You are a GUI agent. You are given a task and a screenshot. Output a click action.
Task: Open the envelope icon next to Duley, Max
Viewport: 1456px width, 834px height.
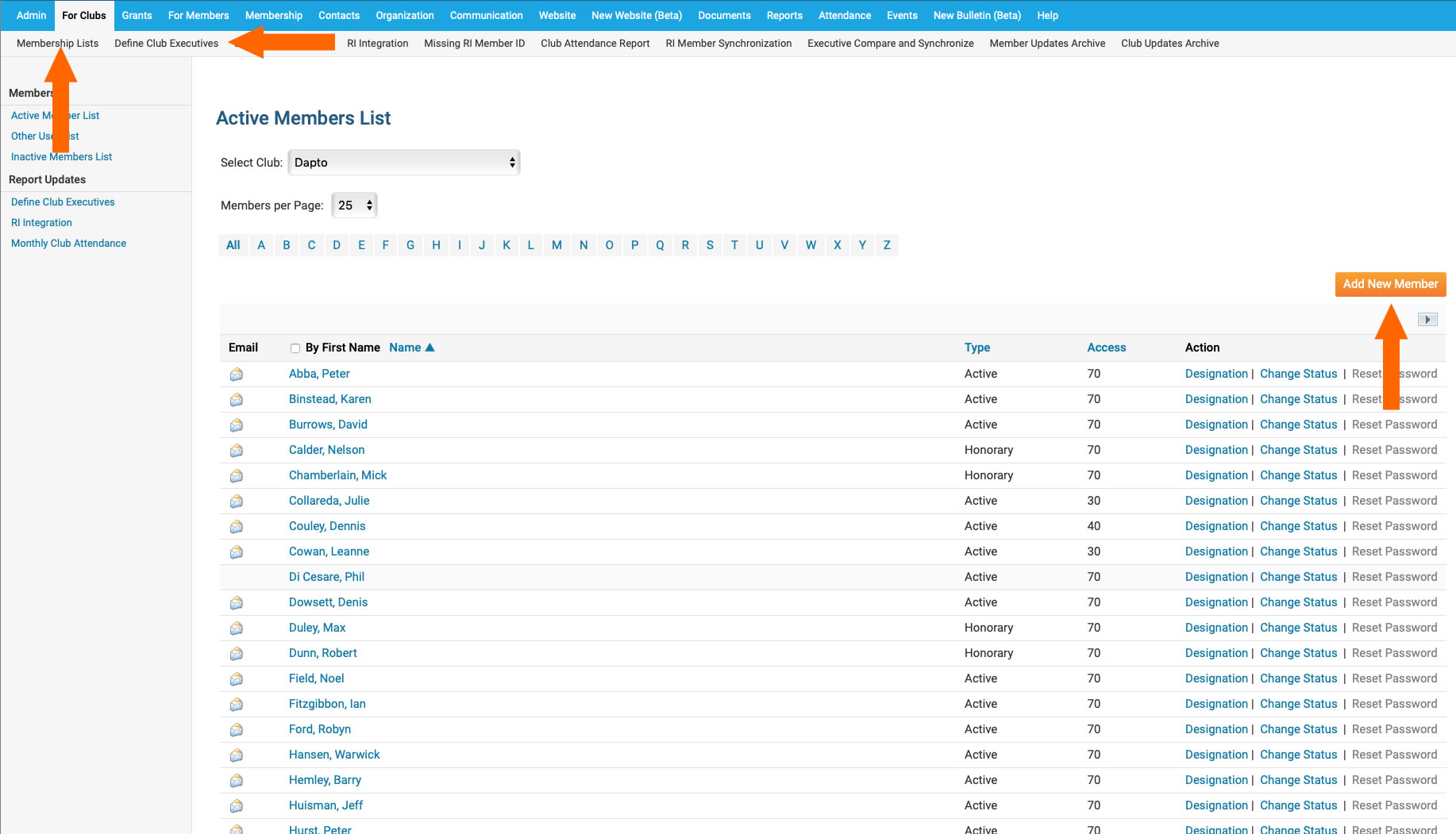point(236,628)
